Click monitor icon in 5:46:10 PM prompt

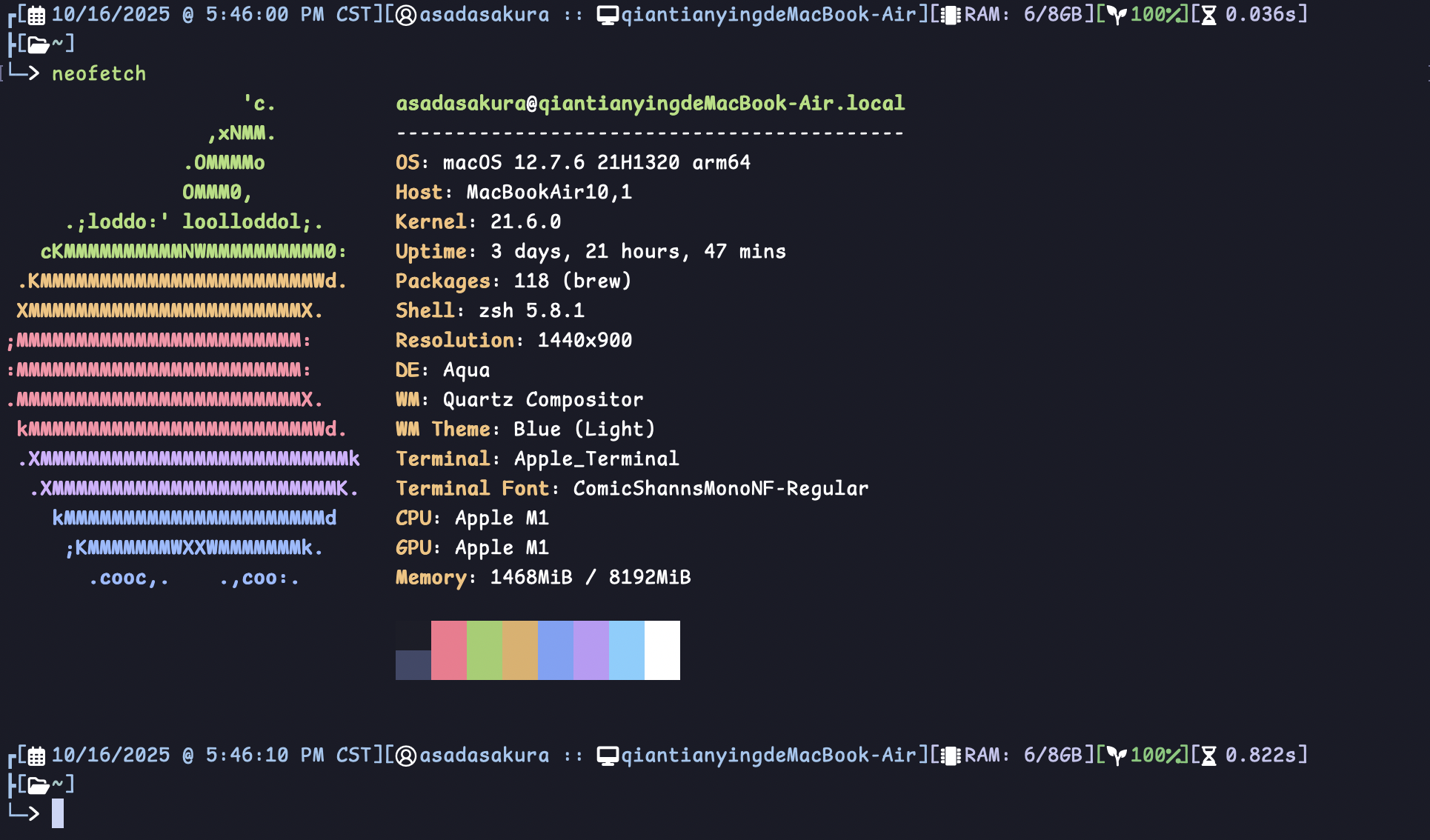tap(608, 756)
